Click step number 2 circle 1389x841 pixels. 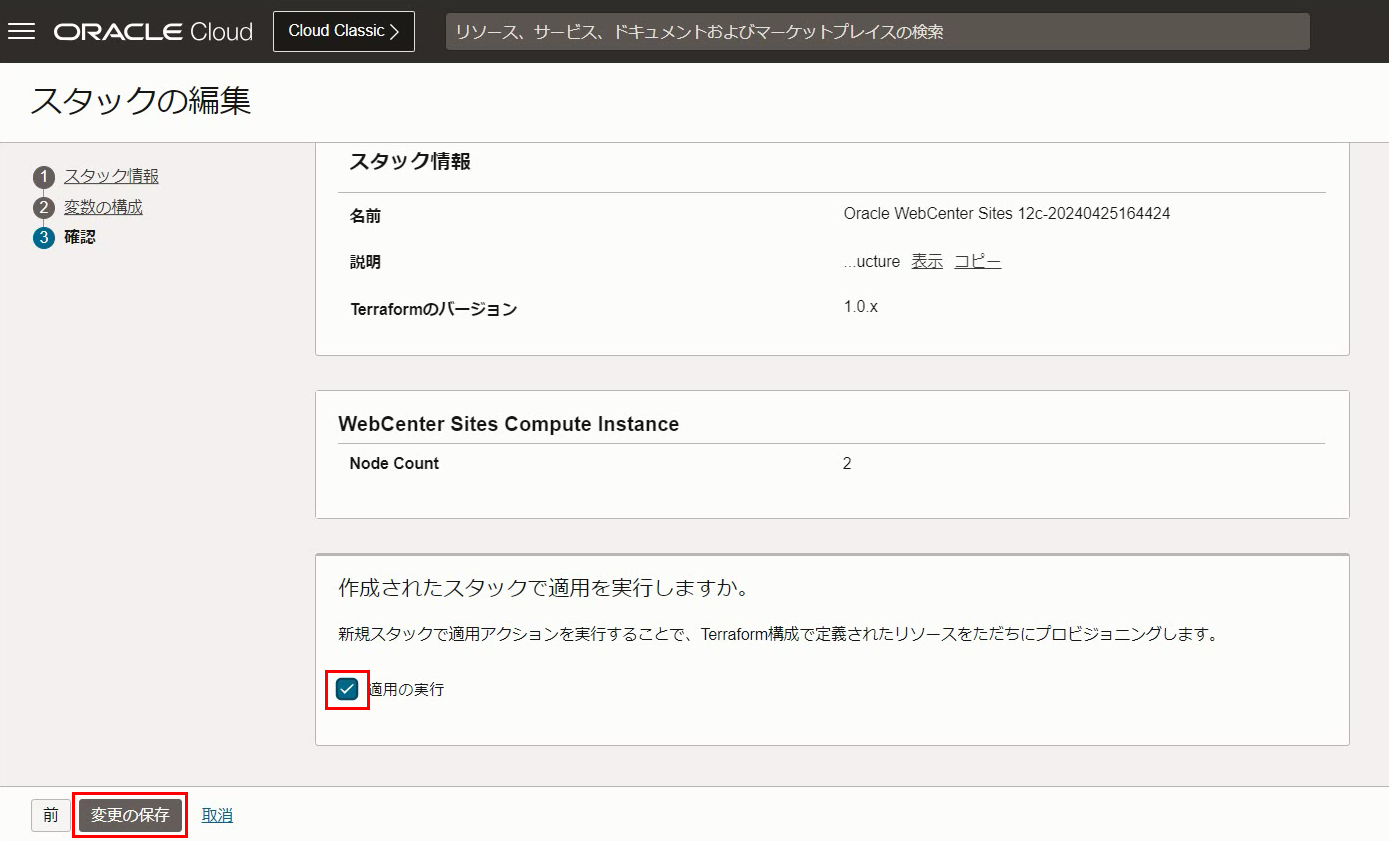coord(43,208)
